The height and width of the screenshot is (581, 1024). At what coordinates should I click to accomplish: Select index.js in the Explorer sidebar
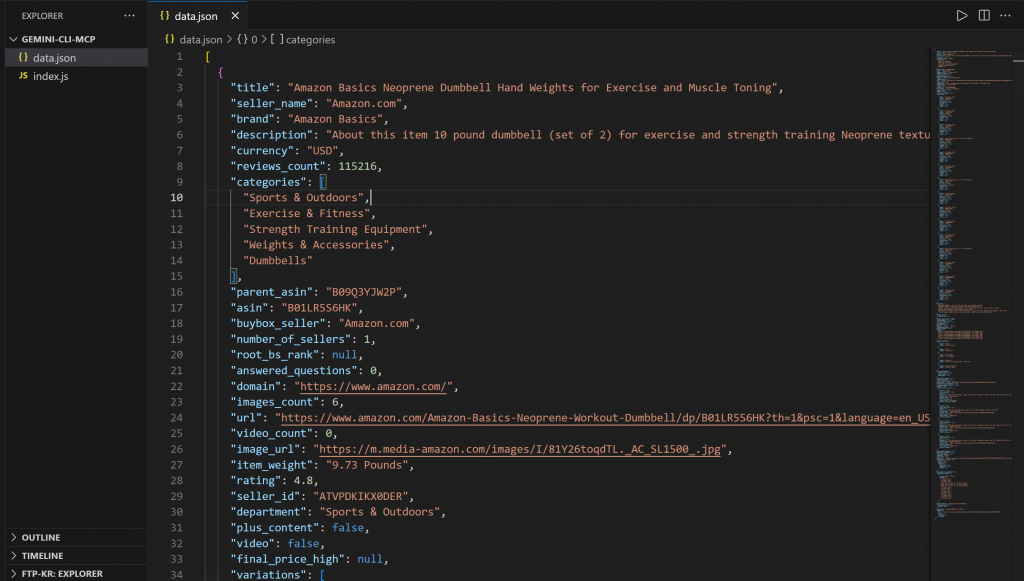[50, 74]
